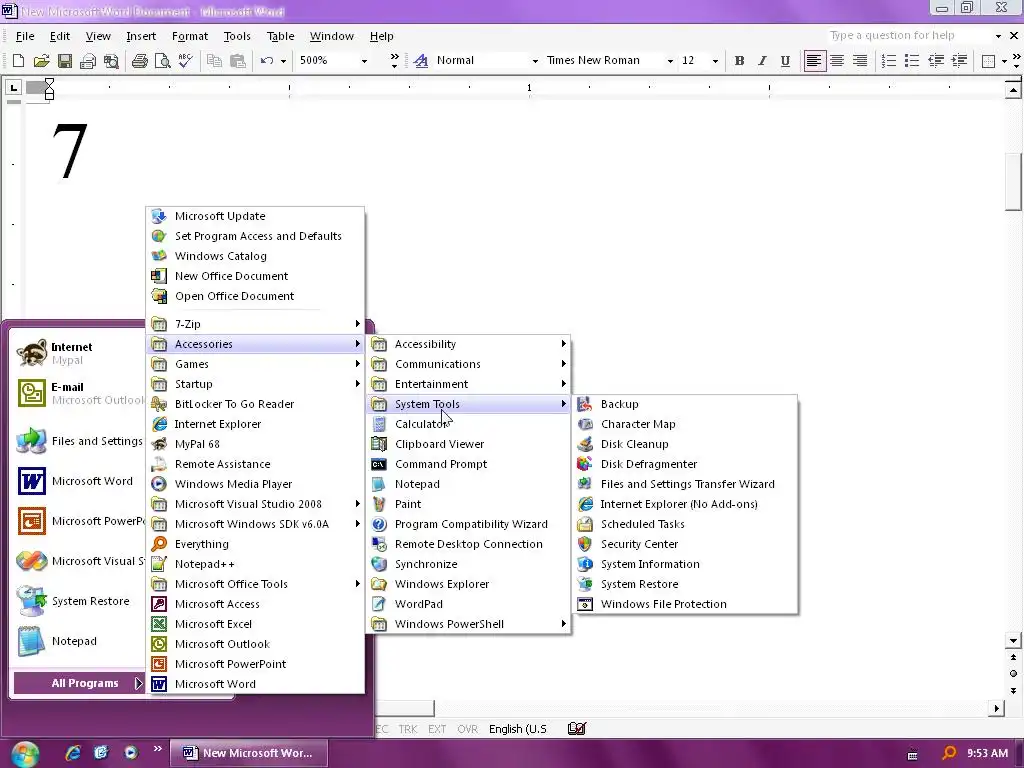The width and height of the screenshot is (1024, 768).
Task: Click the vertical scrollbar down arrow
Action: click(1013, 641)
